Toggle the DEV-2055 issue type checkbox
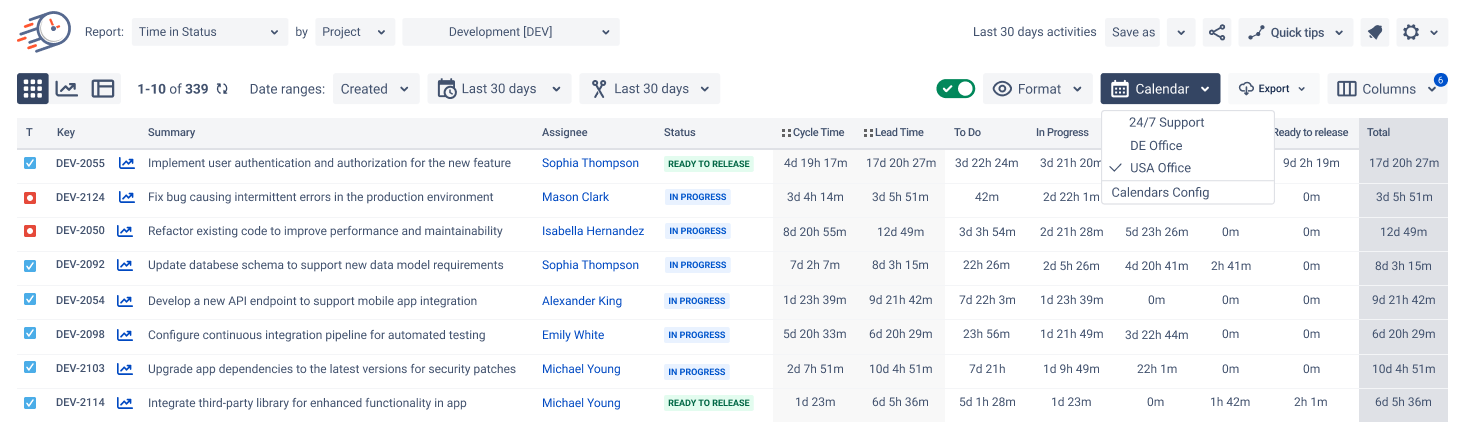The width and height of the screenshot is (1461, 422). click(x=30, y=163)
